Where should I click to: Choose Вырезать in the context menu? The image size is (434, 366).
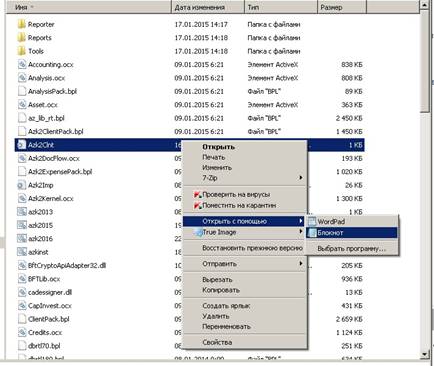click(x=217, y=279)
